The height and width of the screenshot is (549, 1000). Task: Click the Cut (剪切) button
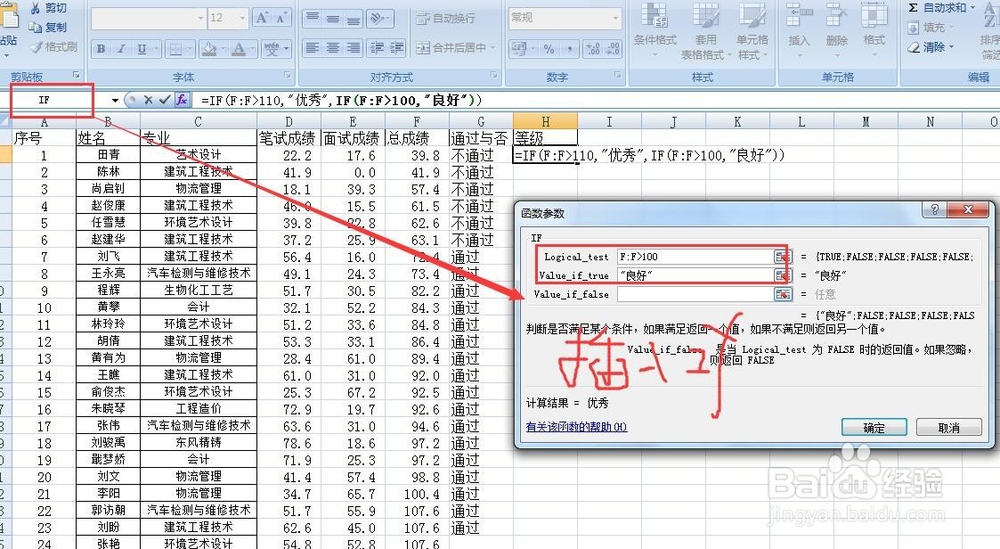point(48,8)
